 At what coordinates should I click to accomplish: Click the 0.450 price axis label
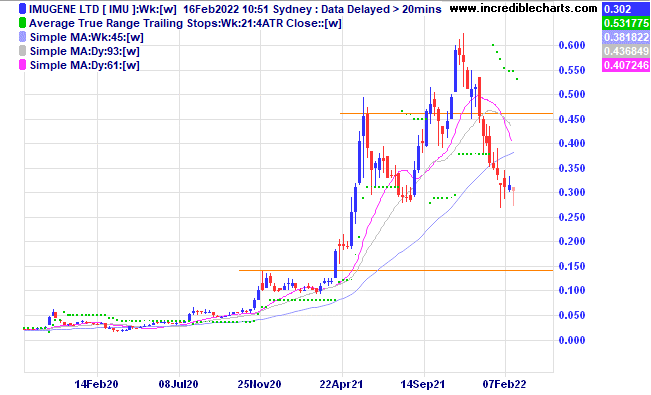click(x=572, y=119)
